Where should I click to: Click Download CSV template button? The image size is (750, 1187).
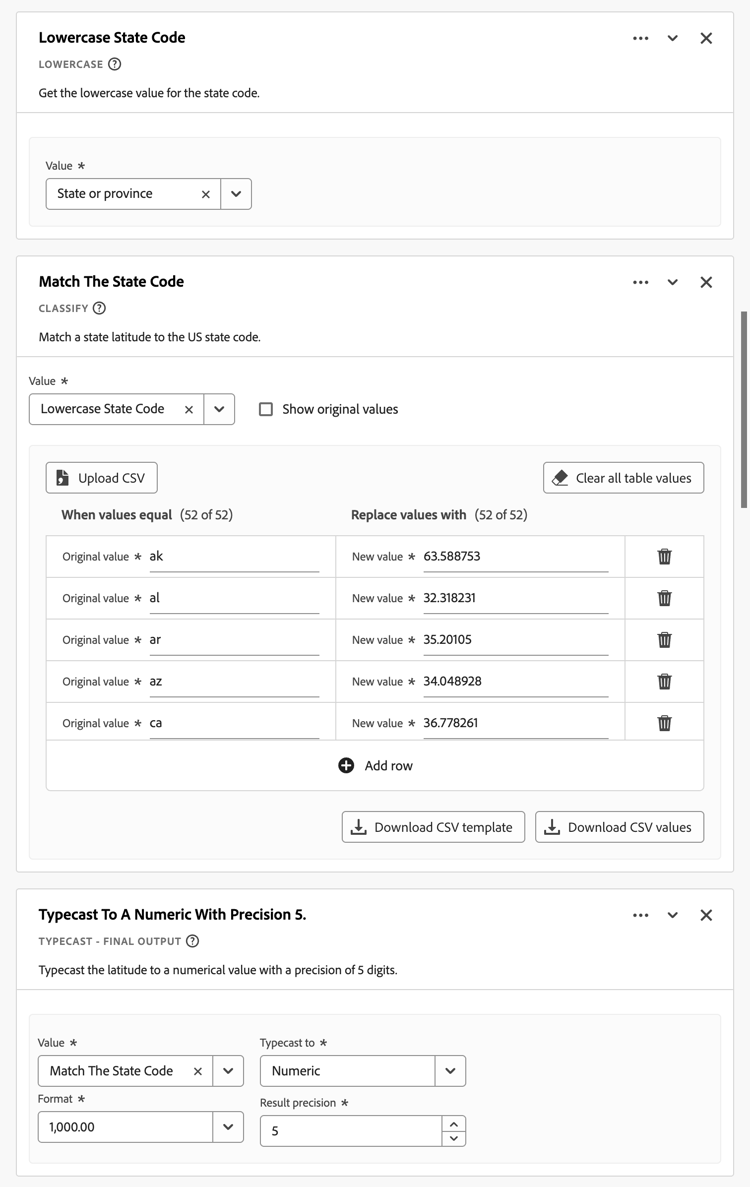pyautogui.click(x=433, y=827)
